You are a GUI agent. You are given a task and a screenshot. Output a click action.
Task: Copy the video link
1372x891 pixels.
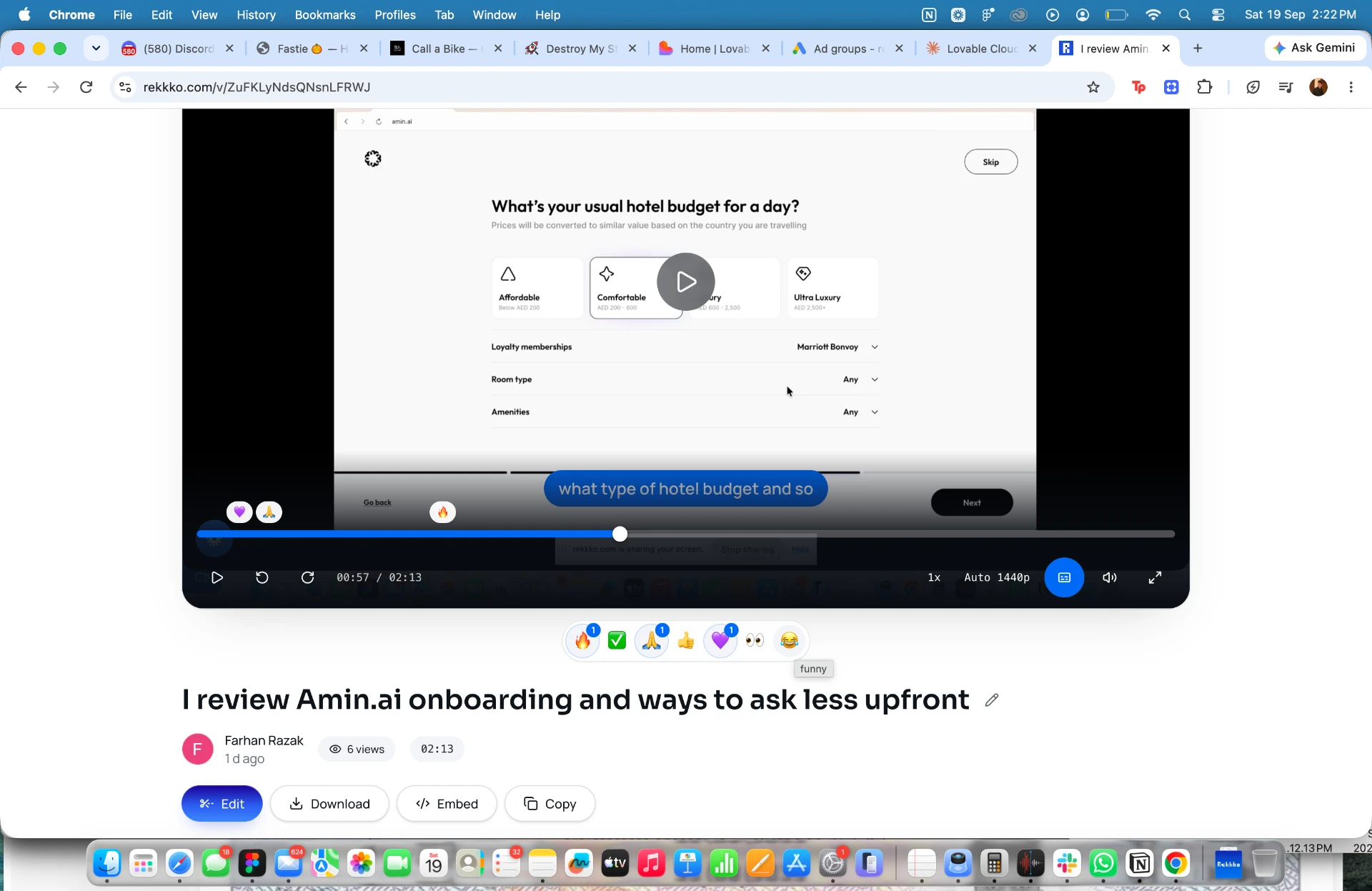coord(550,804)
